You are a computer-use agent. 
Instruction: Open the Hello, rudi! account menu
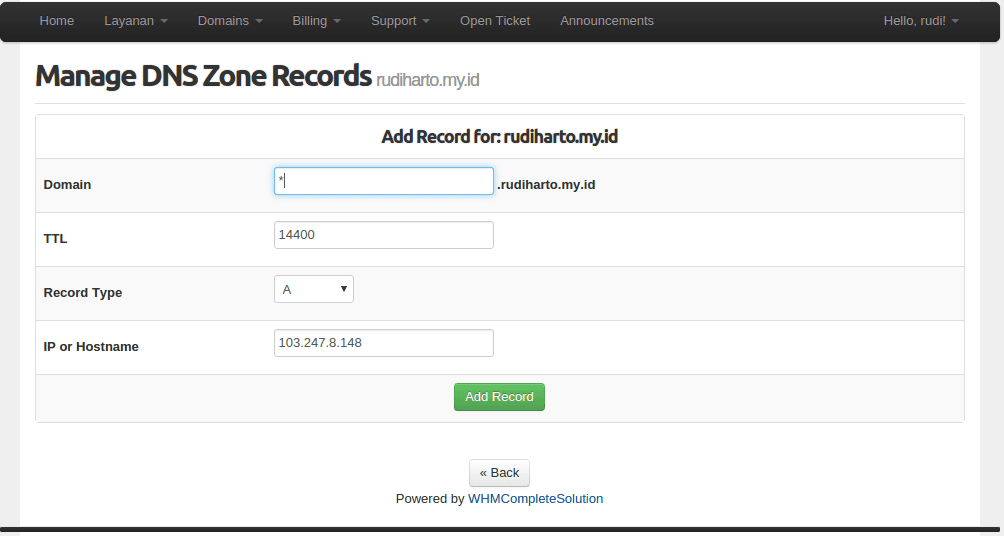(921, 20)
